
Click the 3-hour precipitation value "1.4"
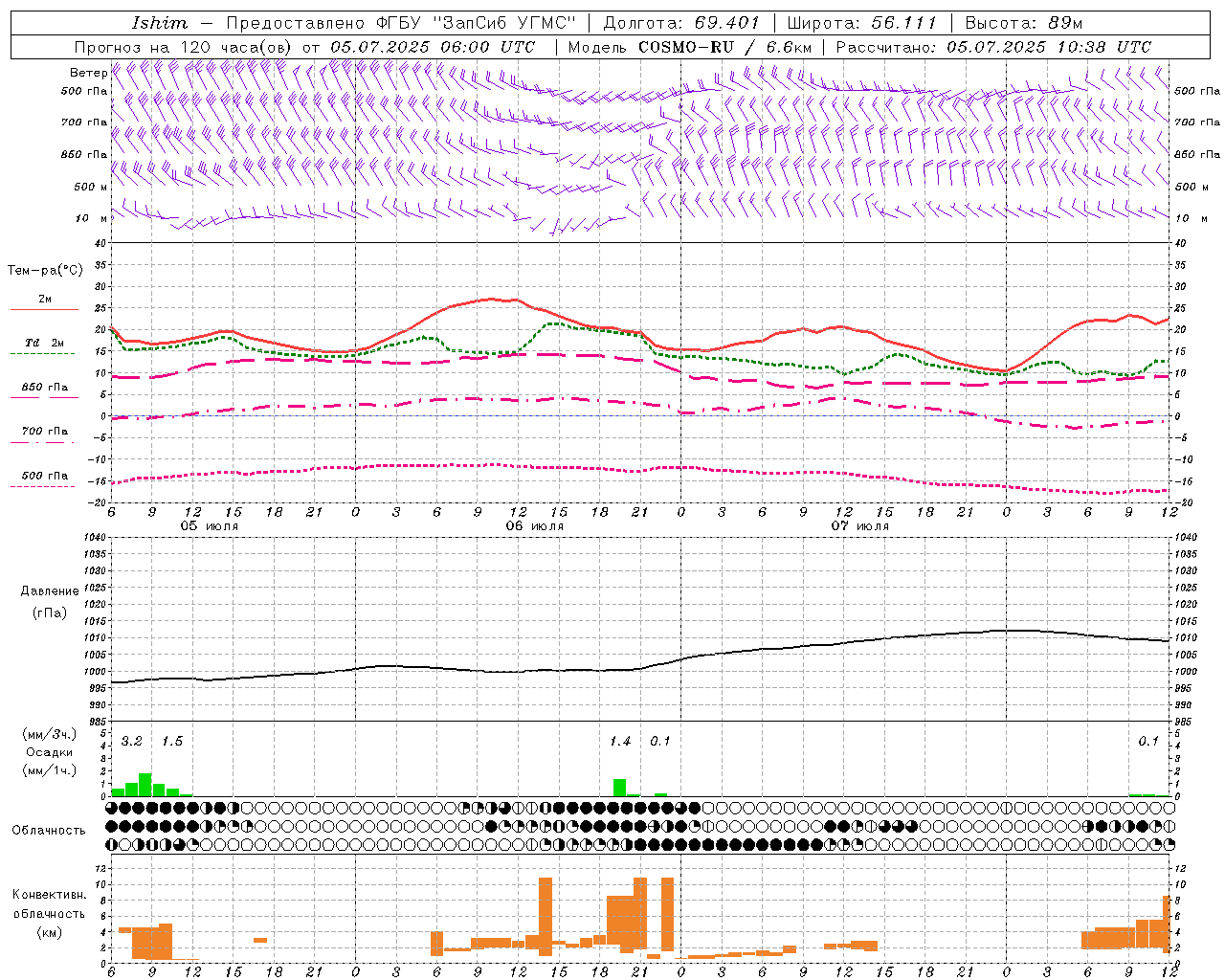(x=620, y=742)
